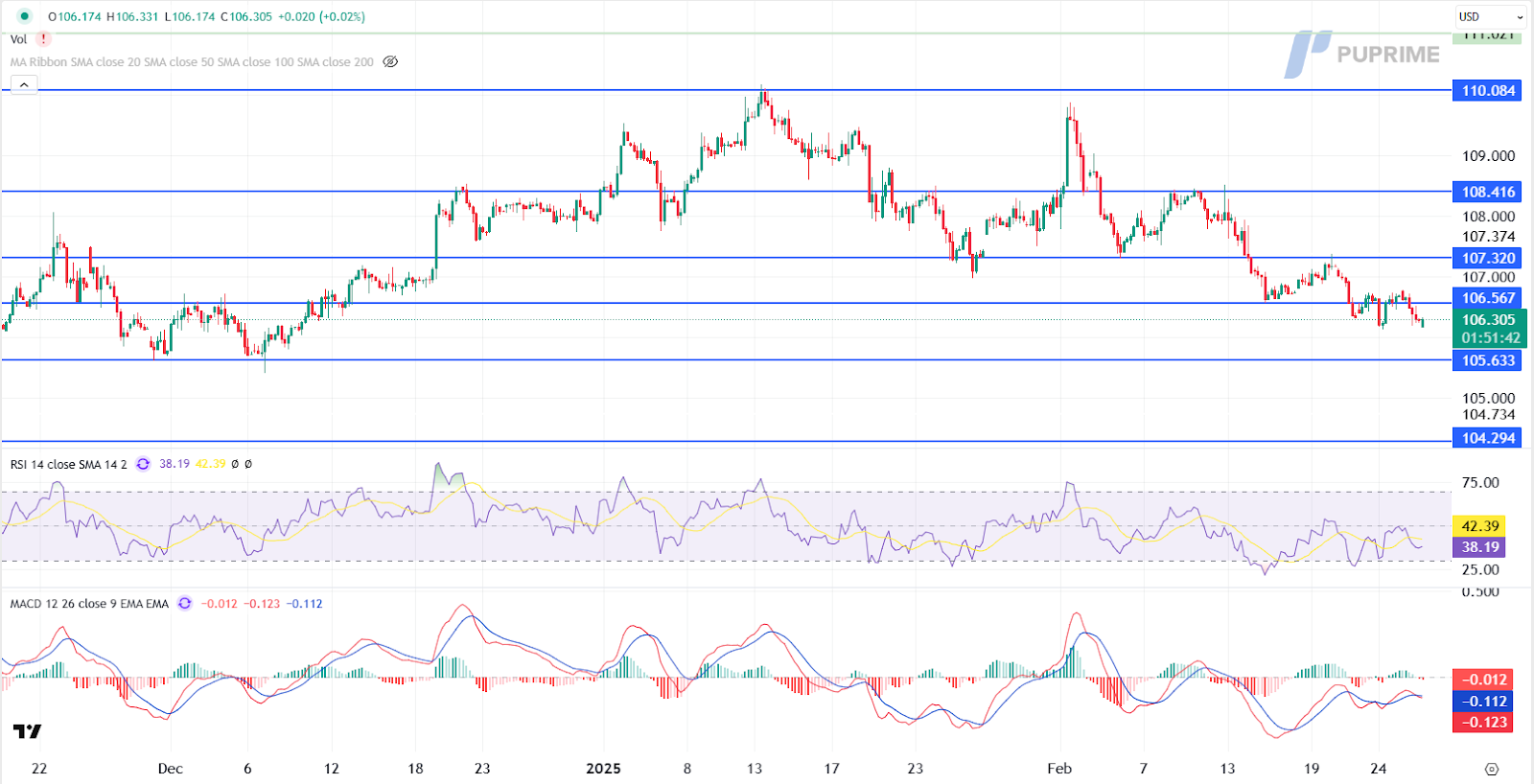Click the -0.123 MACD scale label
1534x784 pixels.
click(x=1482, y=723)
